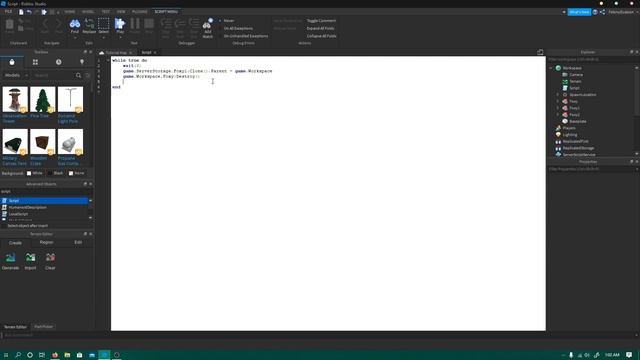640x360 pixels.
Task: Open the Find dropdown arrow
Action: coord(75,38)
